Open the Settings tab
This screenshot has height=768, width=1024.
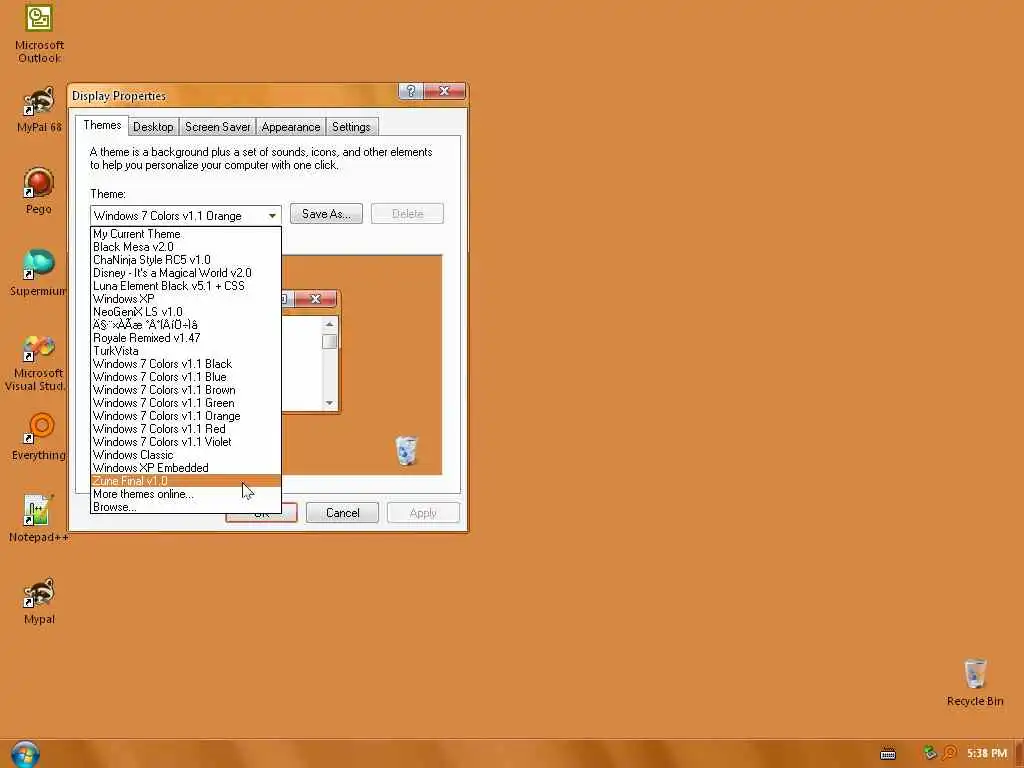351,127
